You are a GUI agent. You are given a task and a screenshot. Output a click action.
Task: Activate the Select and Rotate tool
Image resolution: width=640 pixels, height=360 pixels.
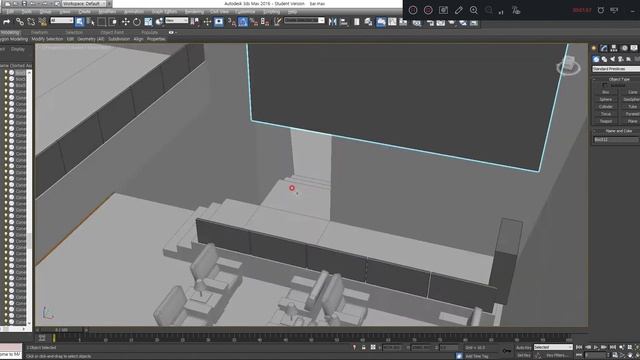coord(137,22)
